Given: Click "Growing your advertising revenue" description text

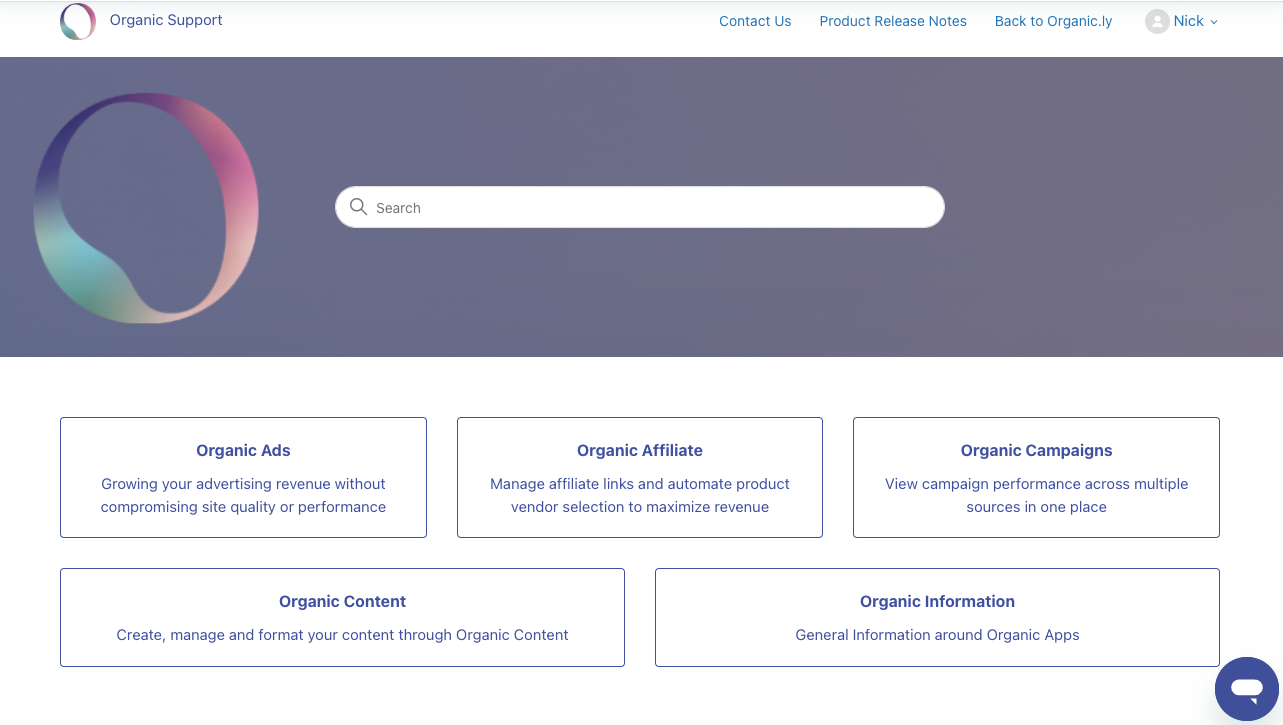Looking at the screenshot, I should (243, 495).
